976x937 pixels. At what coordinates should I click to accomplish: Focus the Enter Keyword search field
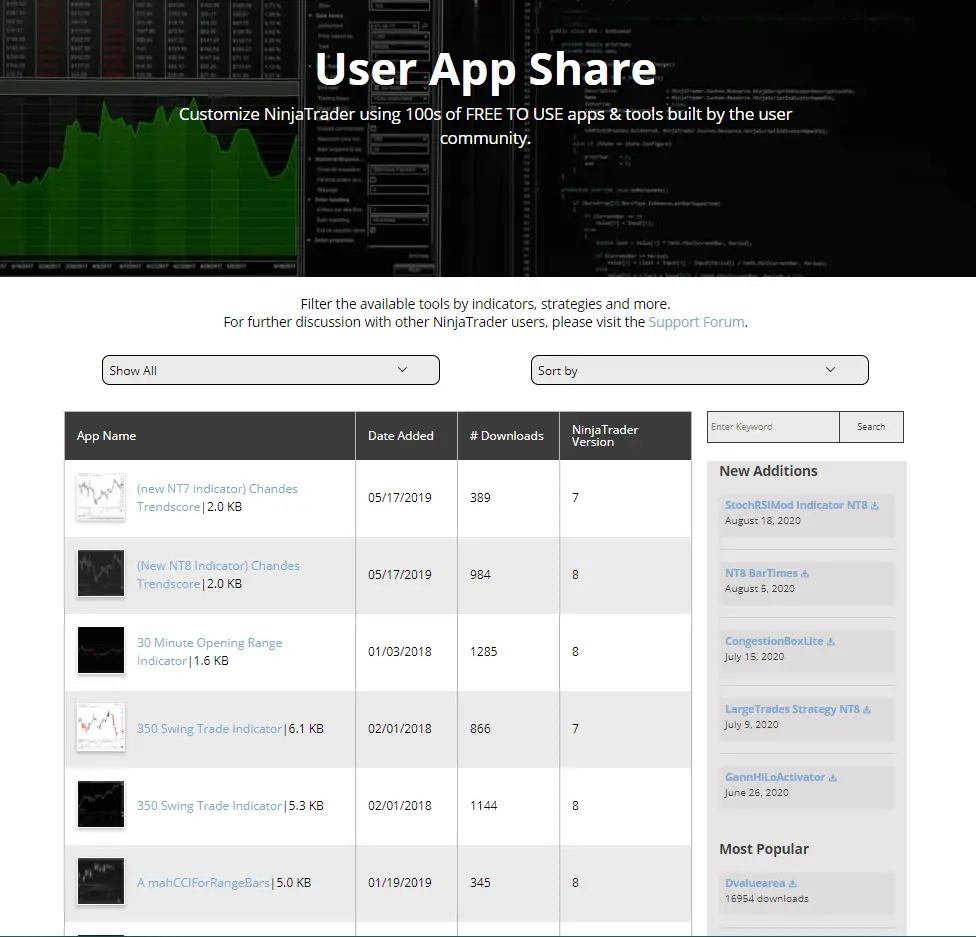773,426
